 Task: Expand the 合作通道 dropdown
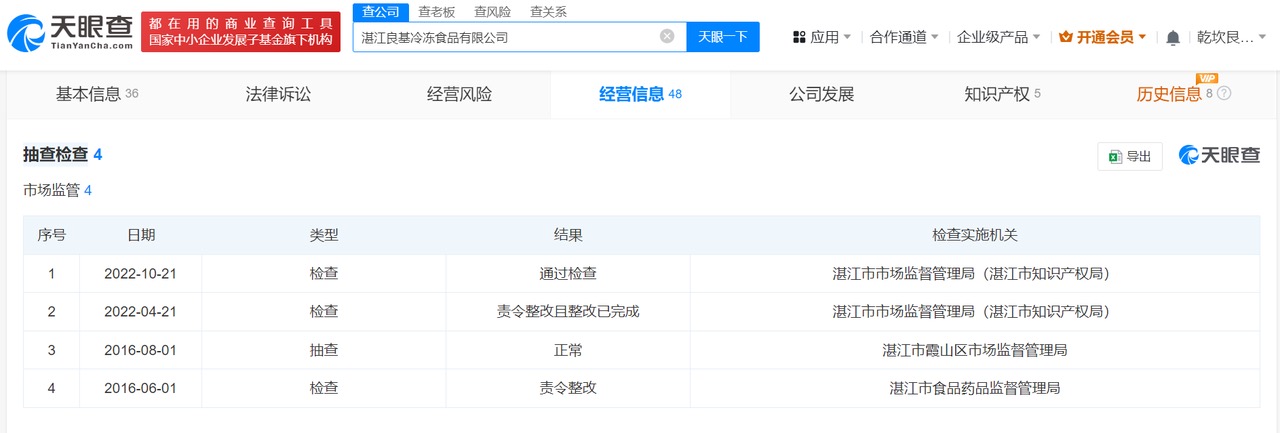(x=904, y=37)
